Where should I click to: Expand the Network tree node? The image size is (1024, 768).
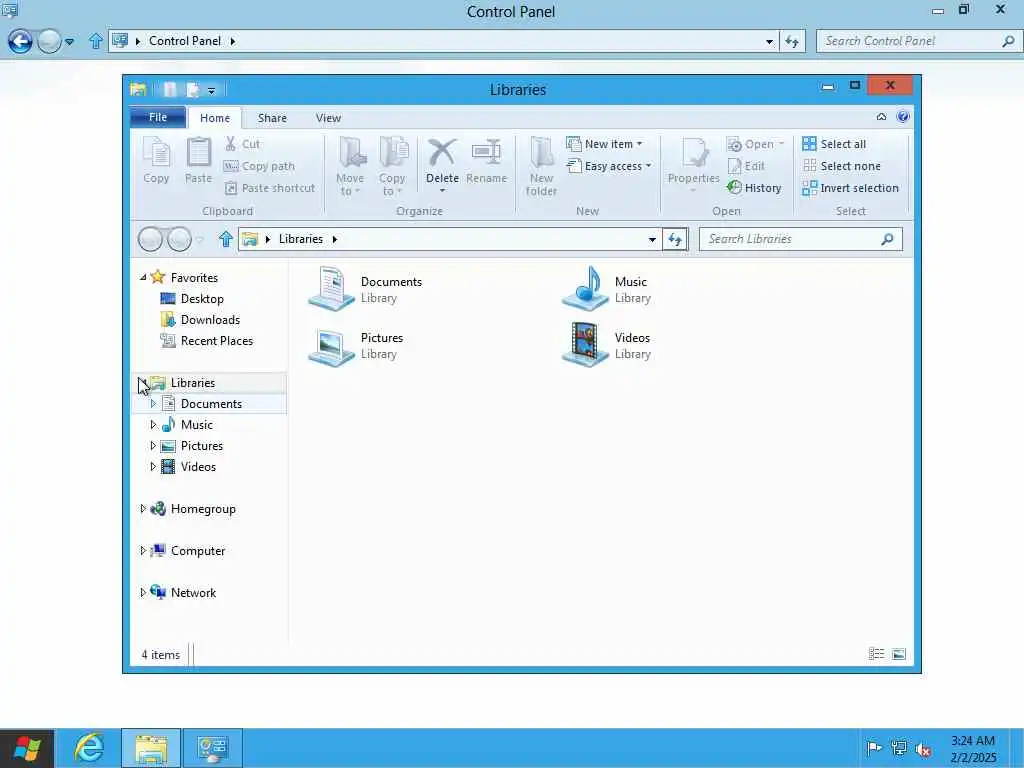click(143, 592)
